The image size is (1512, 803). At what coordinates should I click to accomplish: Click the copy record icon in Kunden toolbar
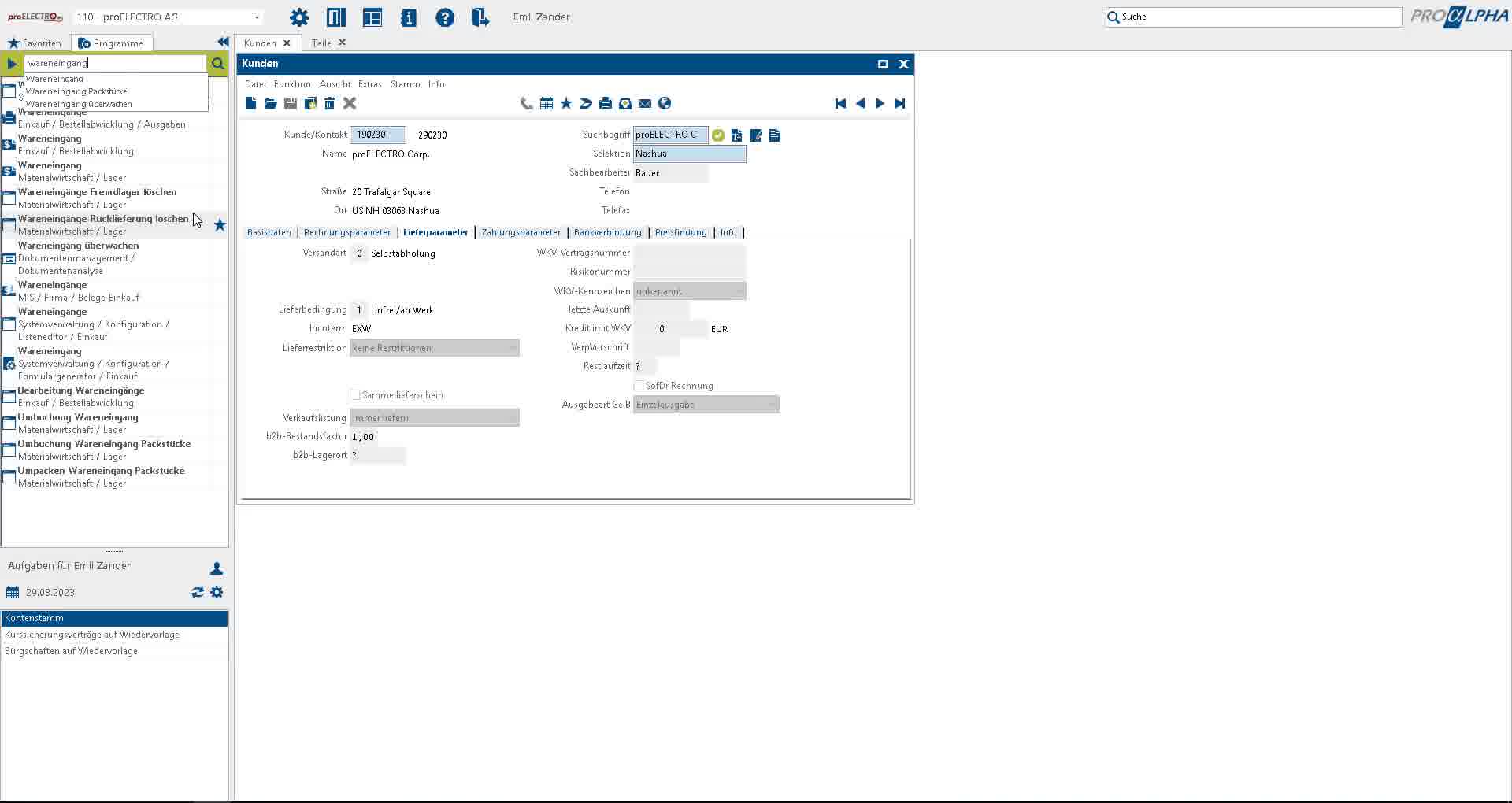[x=310, y=103]
